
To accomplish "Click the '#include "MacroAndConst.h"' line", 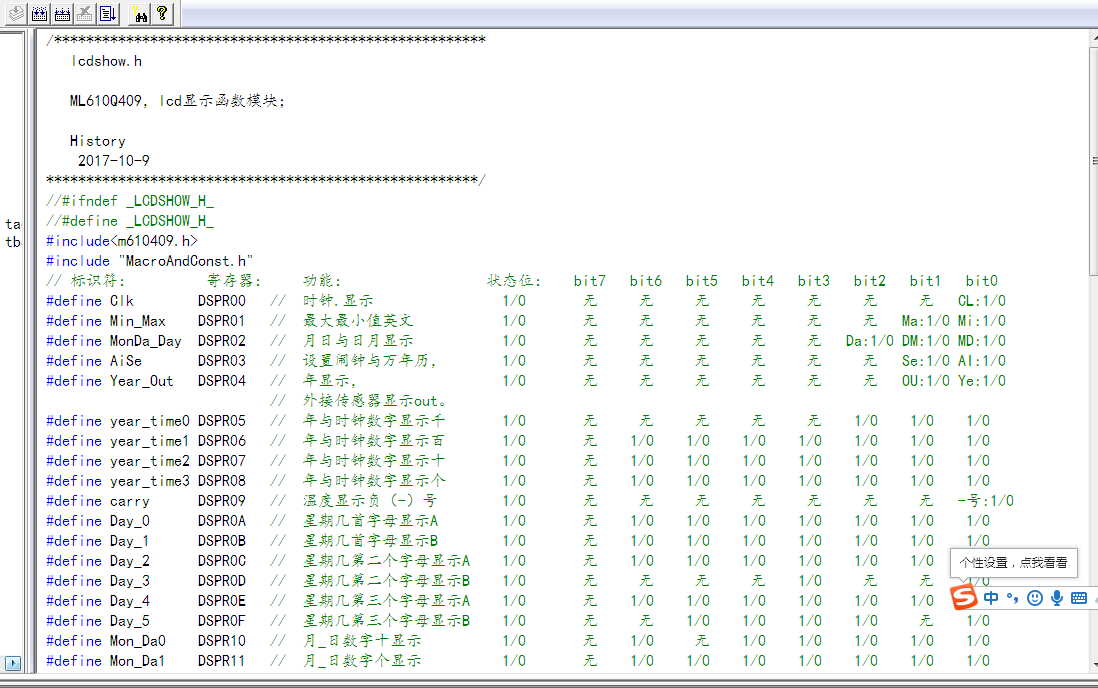I will (x=149, y=261).
